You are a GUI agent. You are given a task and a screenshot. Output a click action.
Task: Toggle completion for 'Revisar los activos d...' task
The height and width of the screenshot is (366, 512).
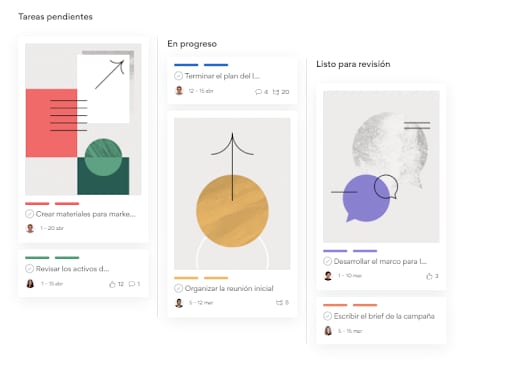(29, 268)
